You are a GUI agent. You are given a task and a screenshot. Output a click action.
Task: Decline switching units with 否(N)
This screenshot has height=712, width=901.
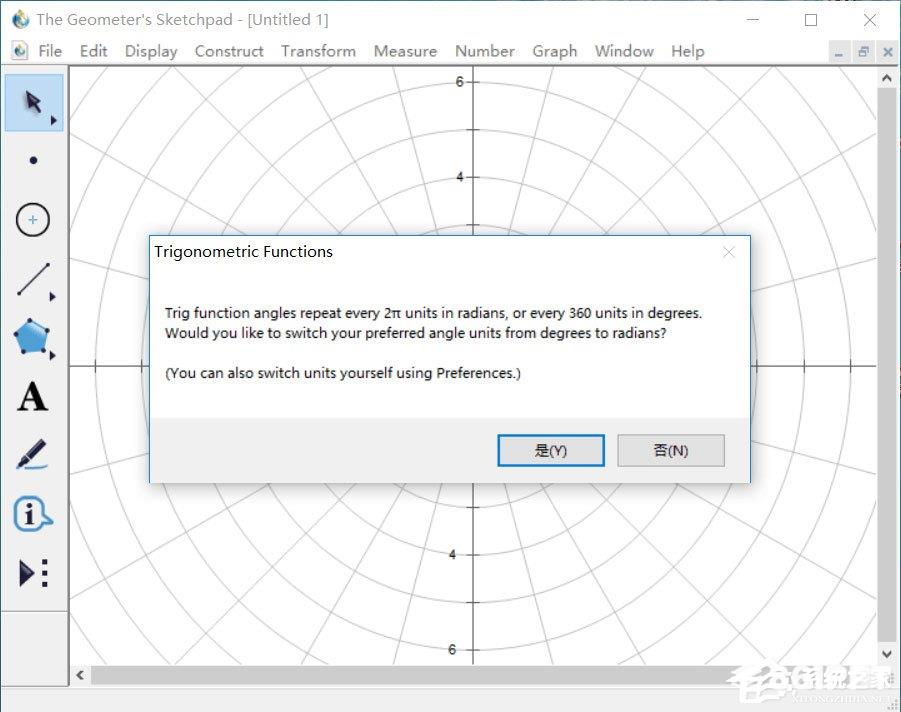point(671,451)
